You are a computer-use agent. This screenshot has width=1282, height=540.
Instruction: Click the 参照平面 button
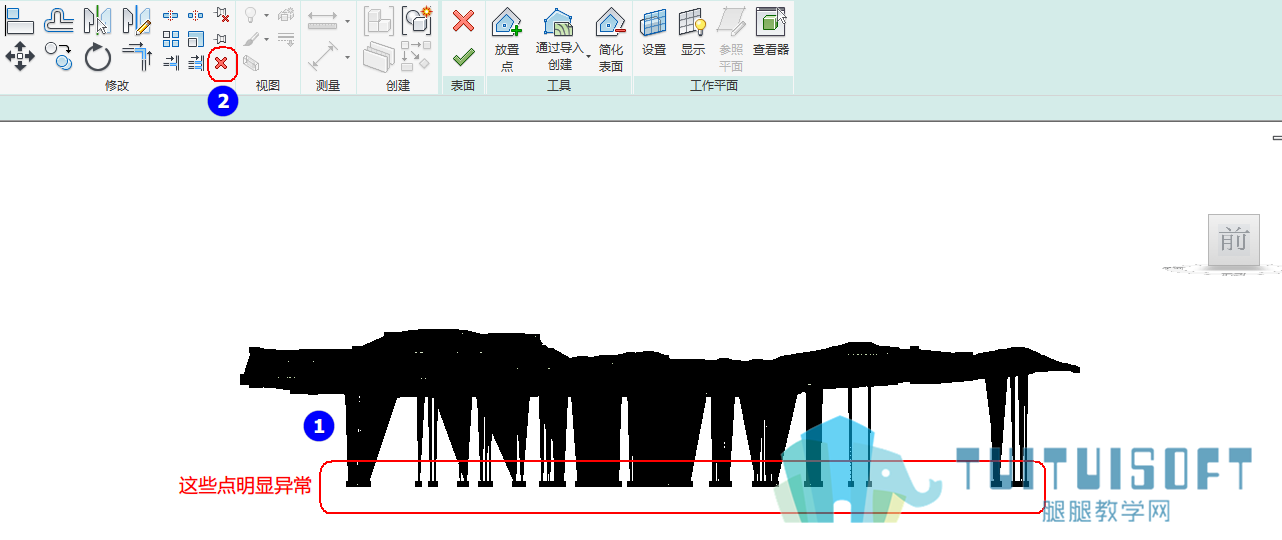click(732, 38)
